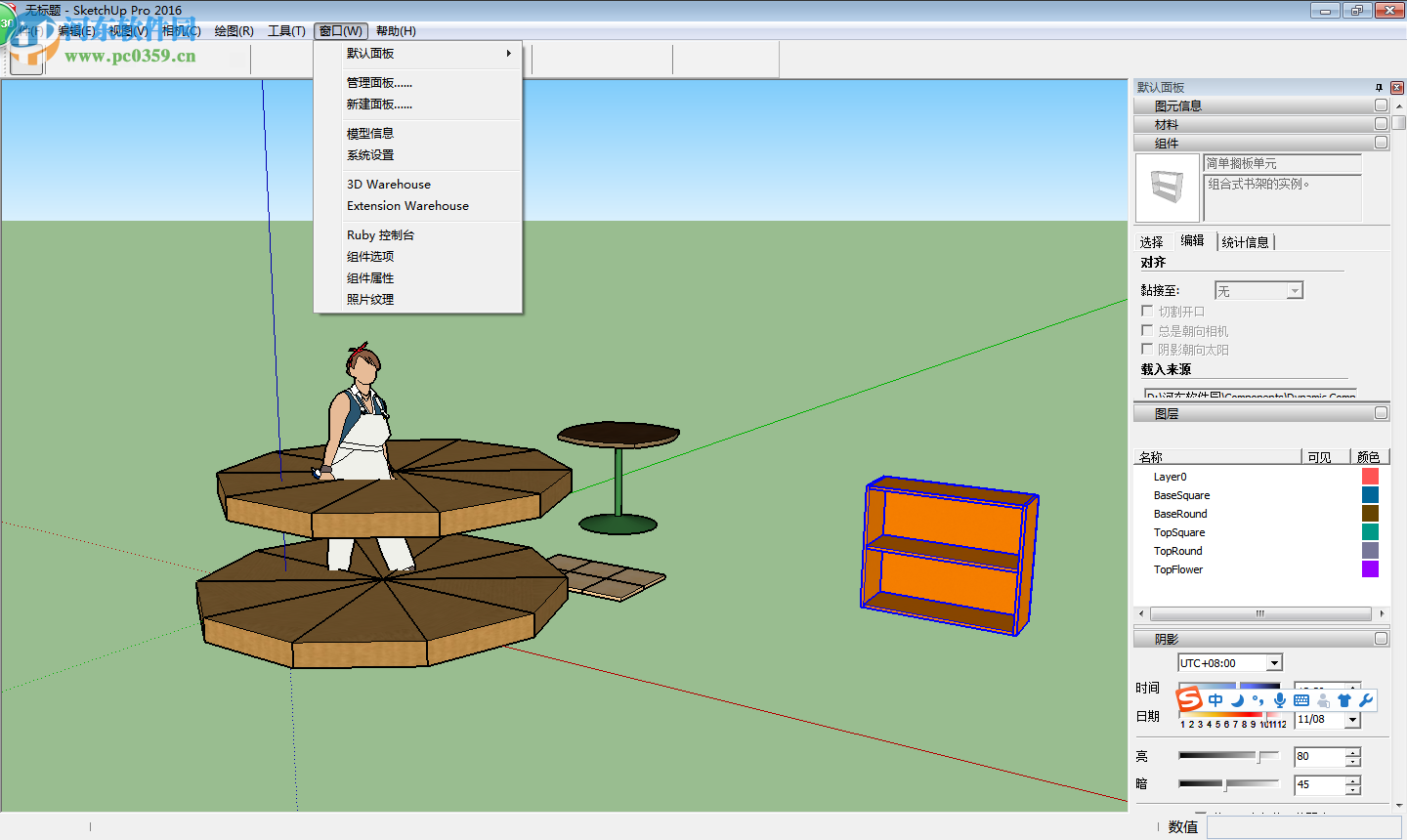Screen dimensions: 1407x840
Task: Click the pushpin icon on 默认面板 header
Action: [x=1381, y=87]
